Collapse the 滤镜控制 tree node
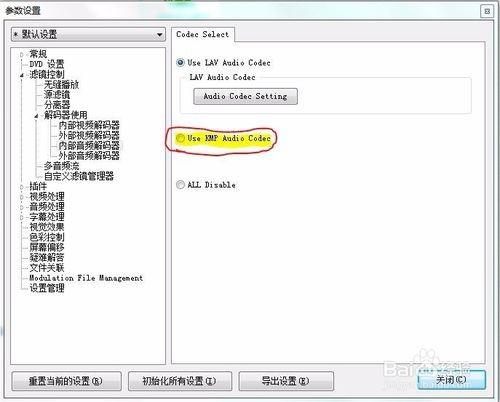500x402 pixels. [x=22, y=75]
